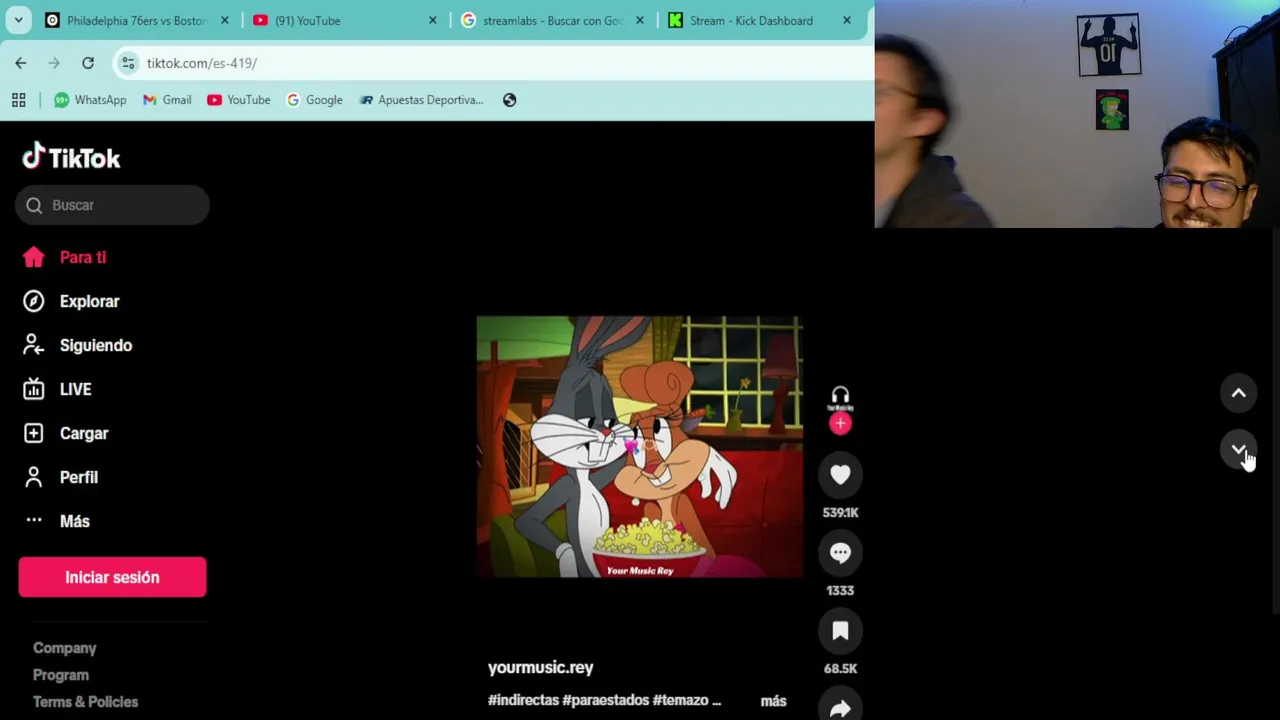
Task: Open the Company footer link
Action: 65,648
